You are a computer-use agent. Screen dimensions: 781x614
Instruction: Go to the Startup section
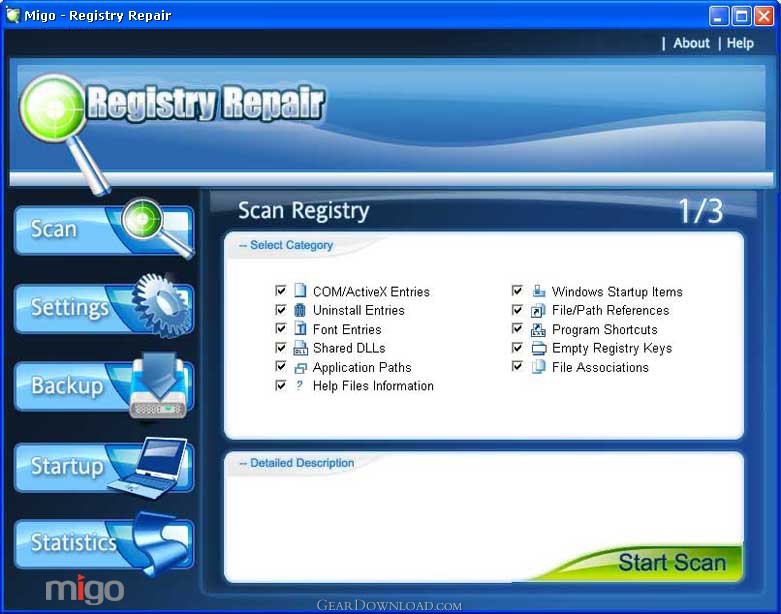pyautogui.click(x=104, y=467)
